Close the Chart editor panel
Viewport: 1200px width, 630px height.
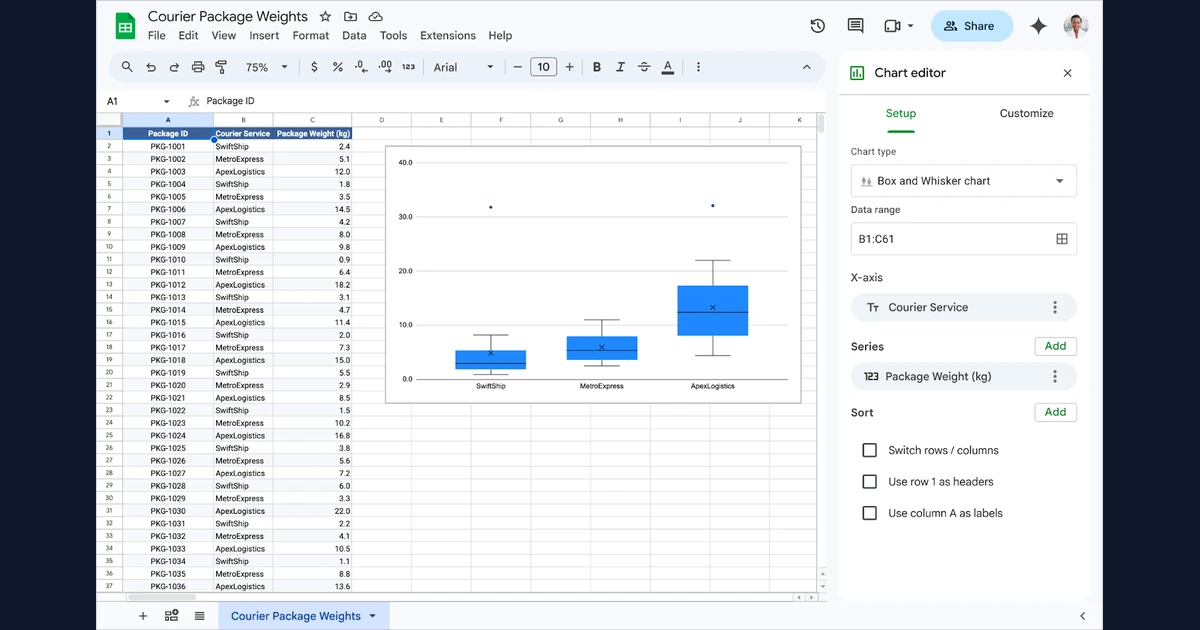pyautogui.click(x=1067, y=73)
